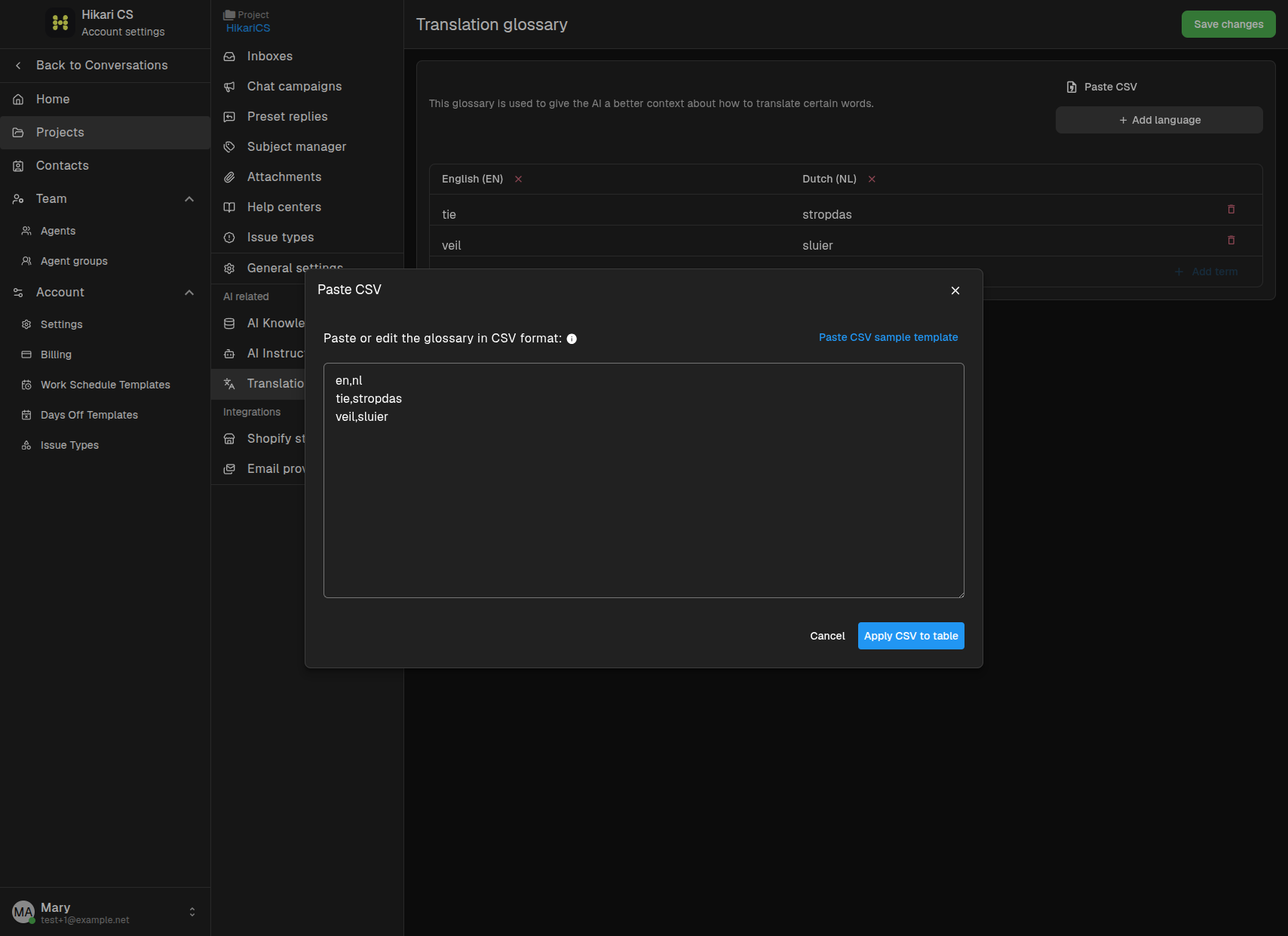This screenshot has width=1288, height=936.
Task: Delete the 'tie' glossary term row
Action: [x=1231, y=209]
